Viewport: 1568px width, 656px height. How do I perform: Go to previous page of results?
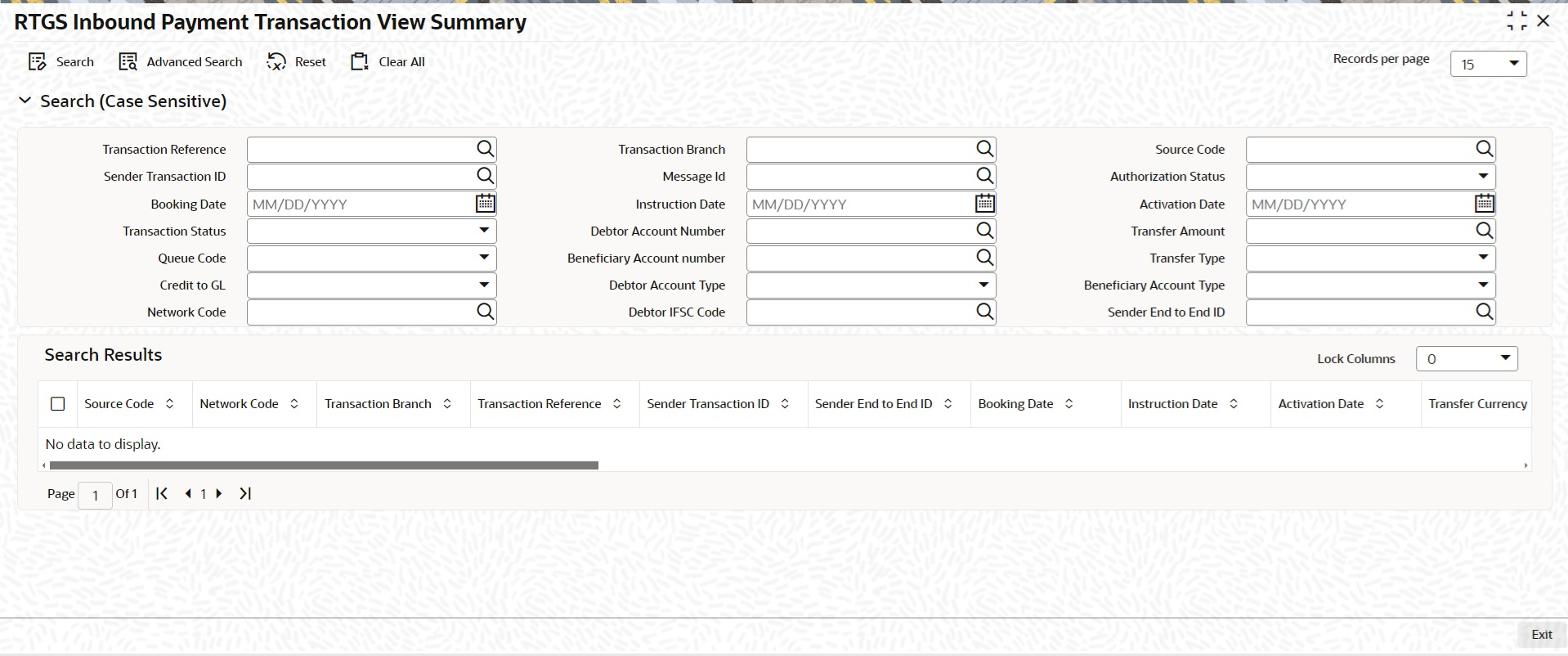pos(188,493)
